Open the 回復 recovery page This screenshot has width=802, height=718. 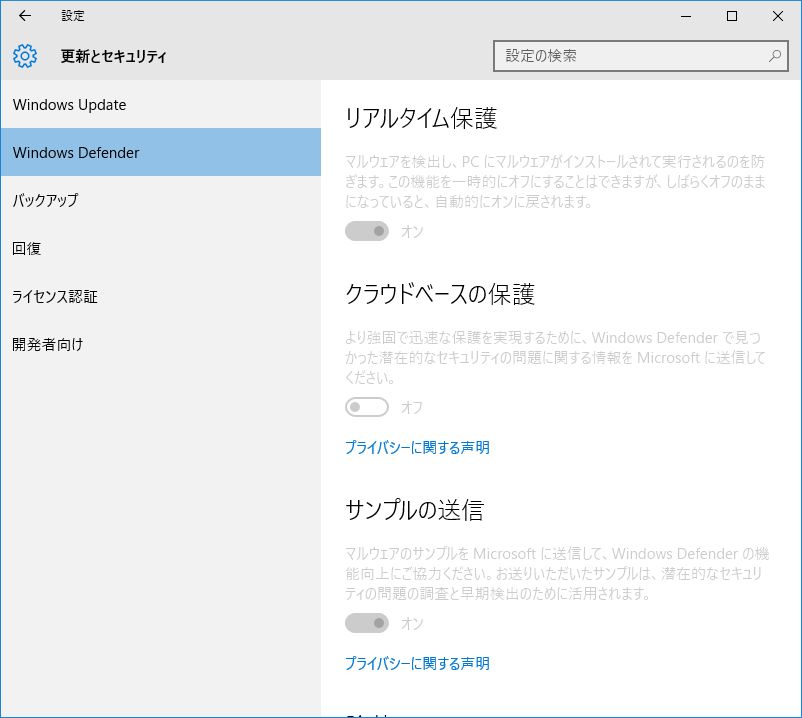[x=27, y=248]
